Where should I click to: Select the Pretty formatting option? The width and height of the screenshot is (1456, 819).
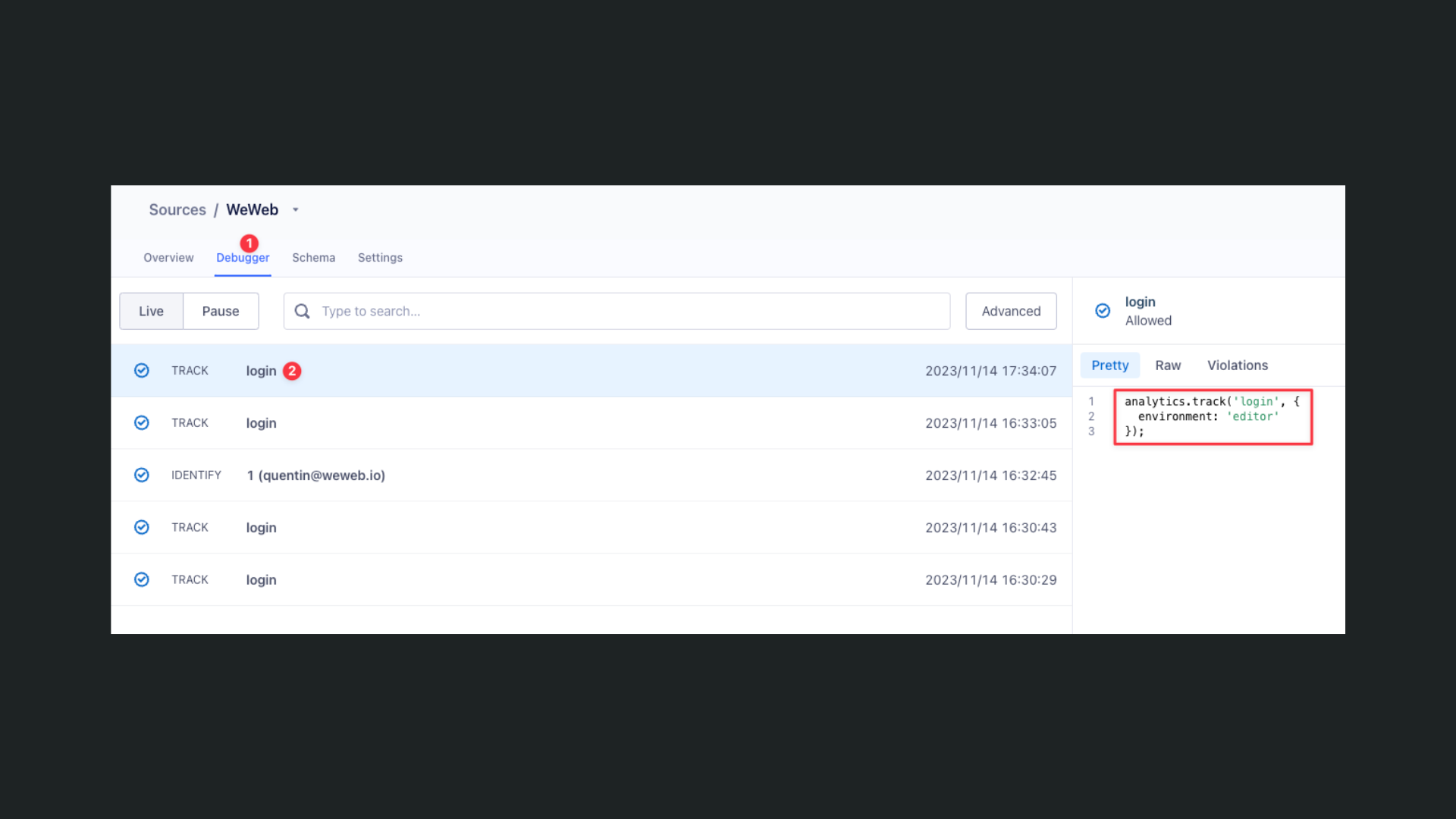pos(1109,365)
